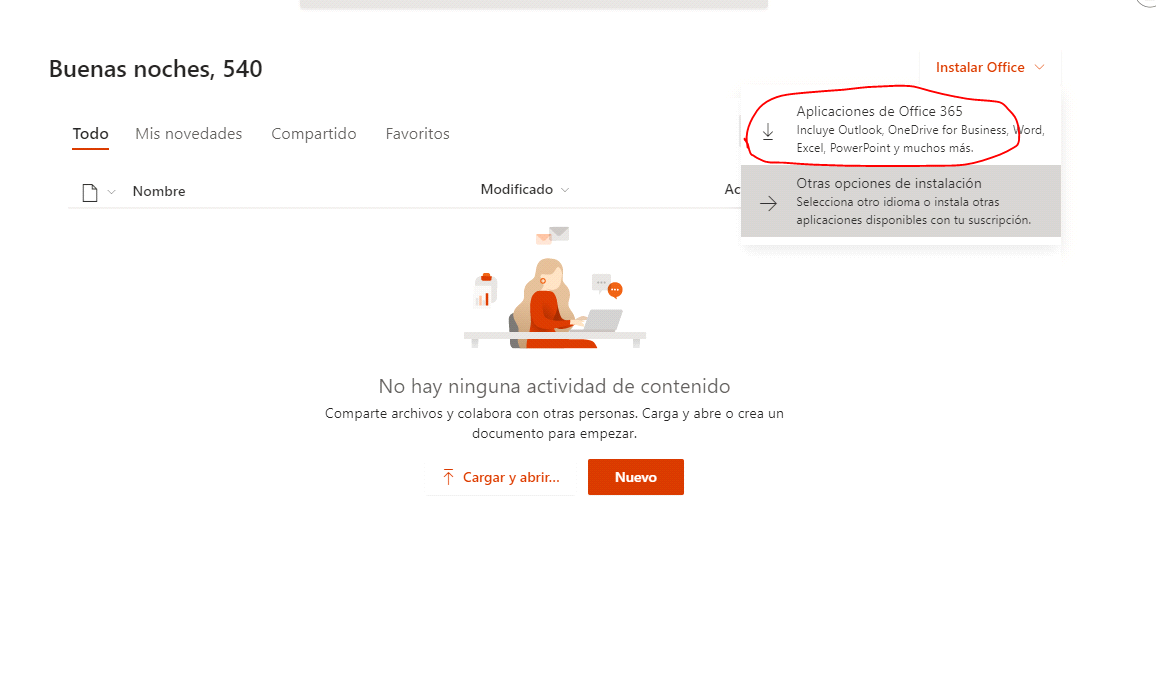Sort by the Nombre column header

[159, 192]
